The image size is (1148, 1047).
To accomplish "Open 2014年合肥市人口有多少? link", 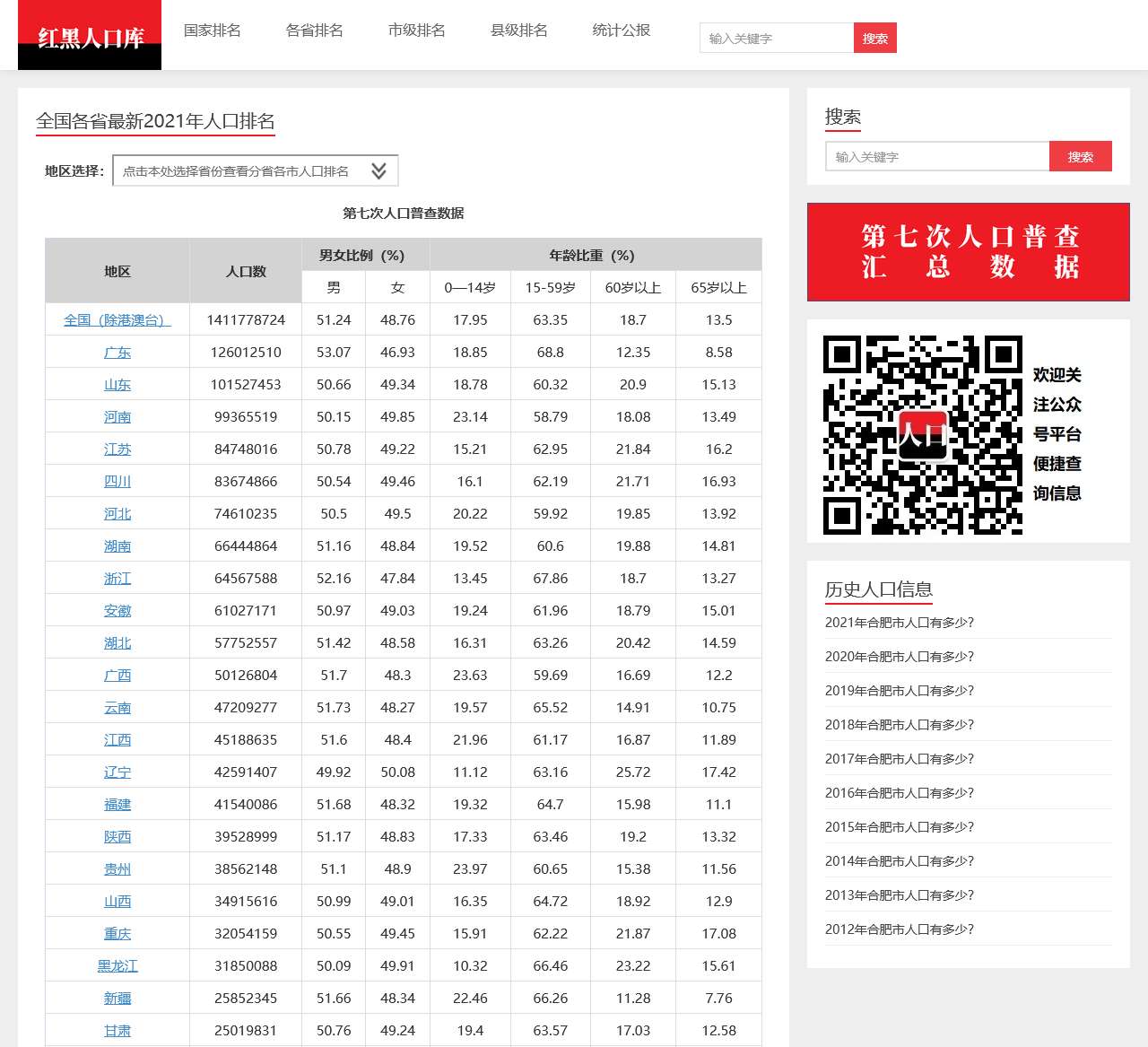I will [x=900, y=861].
